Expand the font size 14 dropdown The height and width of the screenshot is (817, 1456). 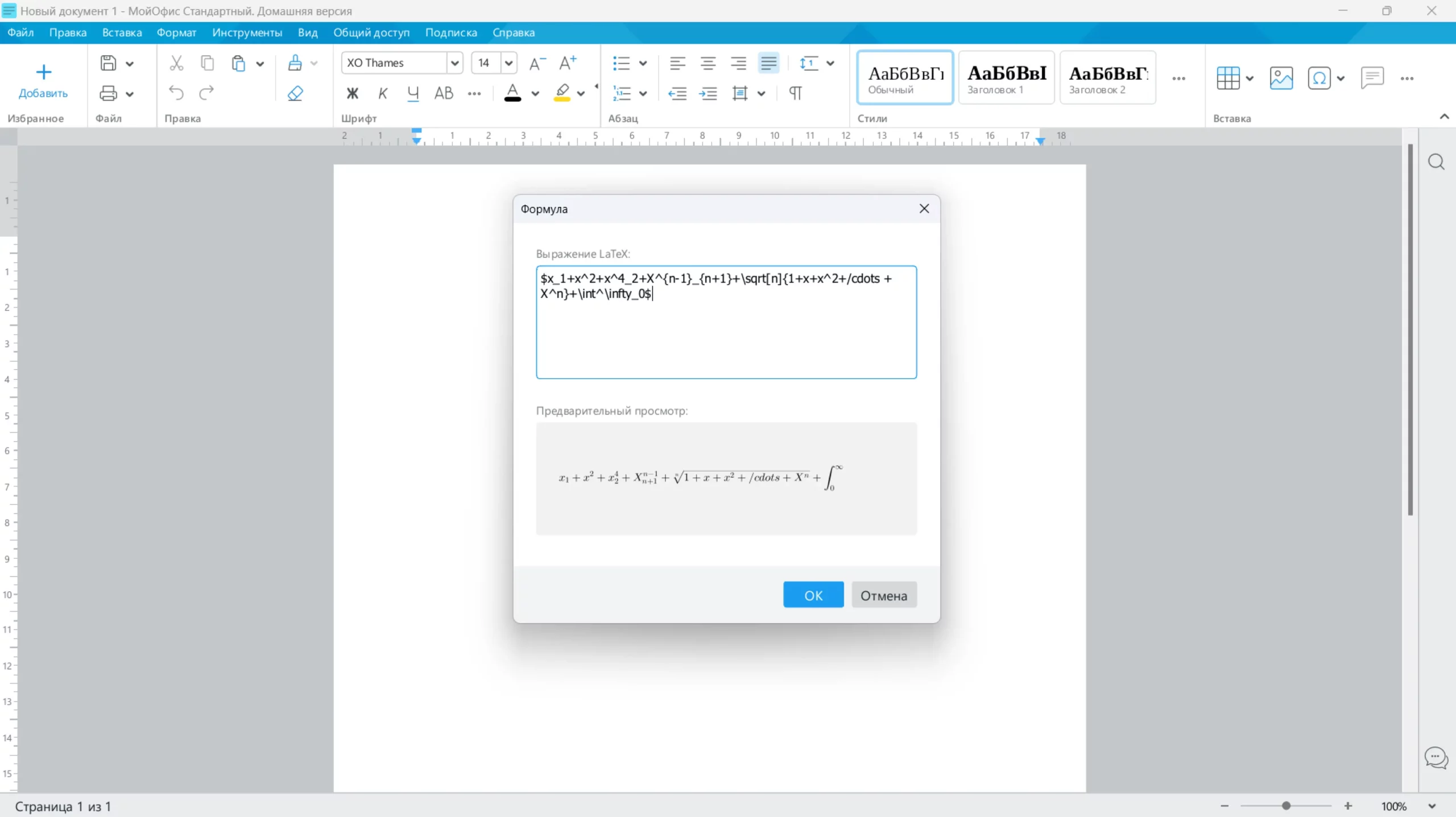pos(508,63)
